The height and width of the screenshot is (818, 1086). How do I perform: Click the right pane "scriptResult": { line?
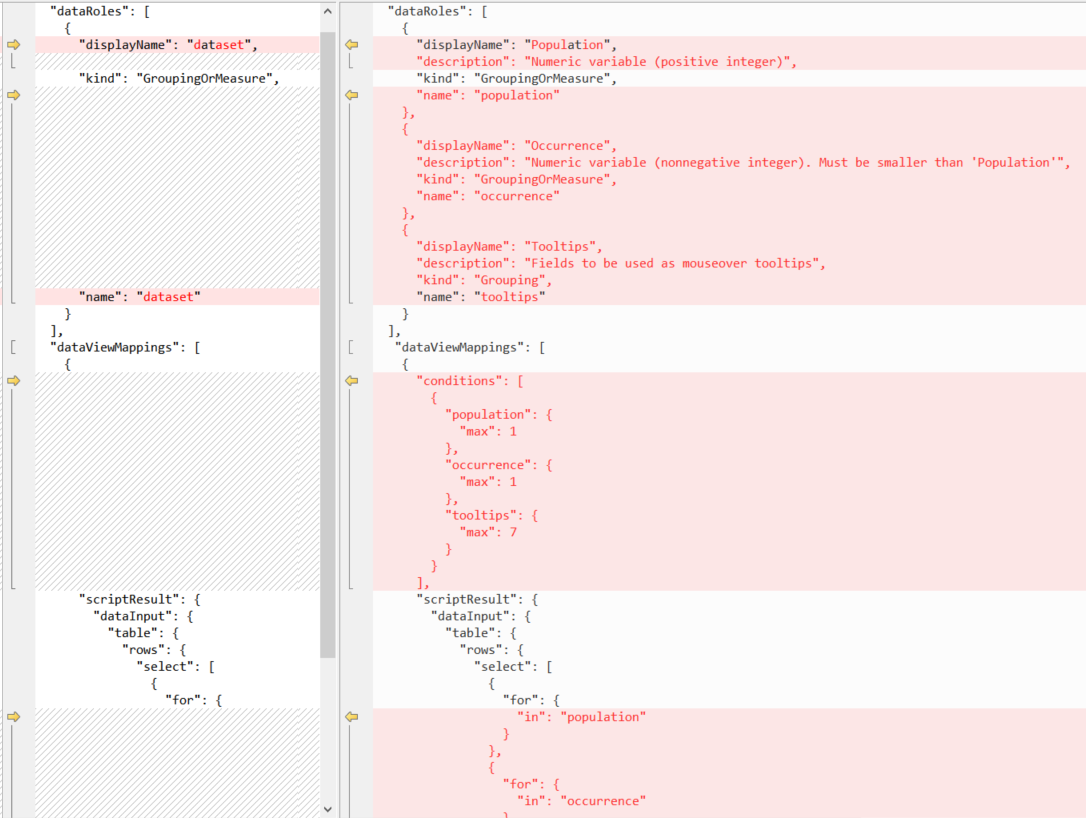coord(477,600)
